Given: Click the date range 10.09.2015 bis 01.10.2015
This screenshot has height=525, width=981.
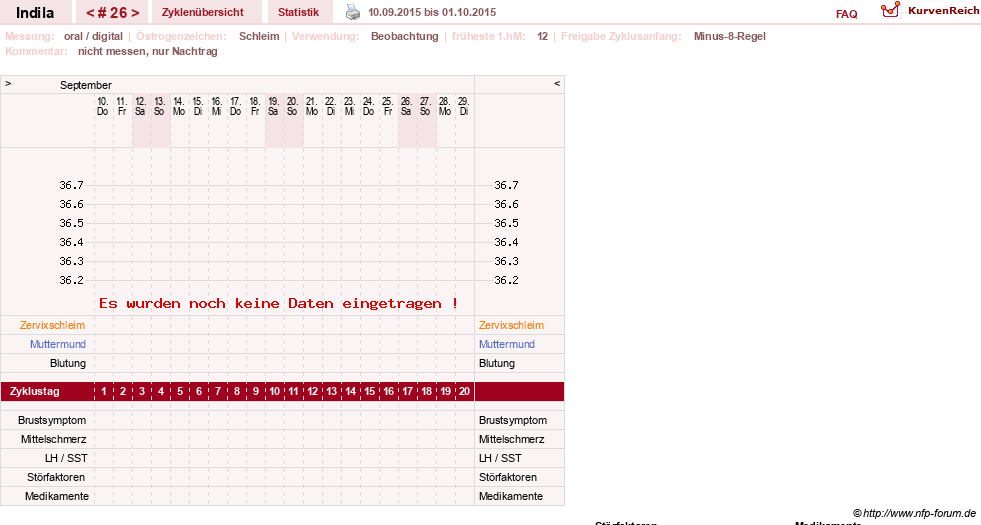Looking at the screenshot, I should (x=432, y=13).
